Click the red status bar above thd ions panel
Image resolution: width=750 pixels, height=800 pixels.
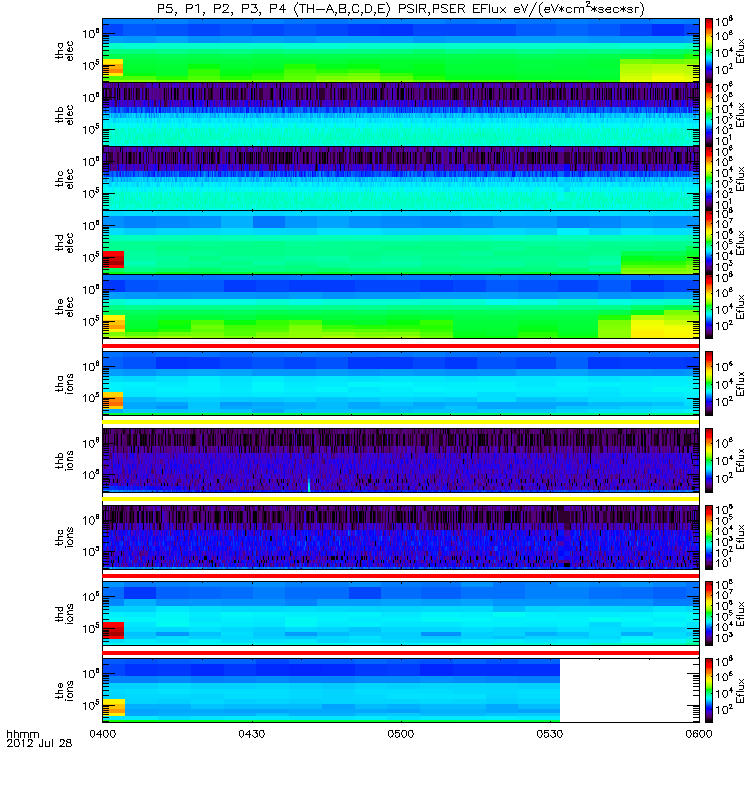(401, 576)
